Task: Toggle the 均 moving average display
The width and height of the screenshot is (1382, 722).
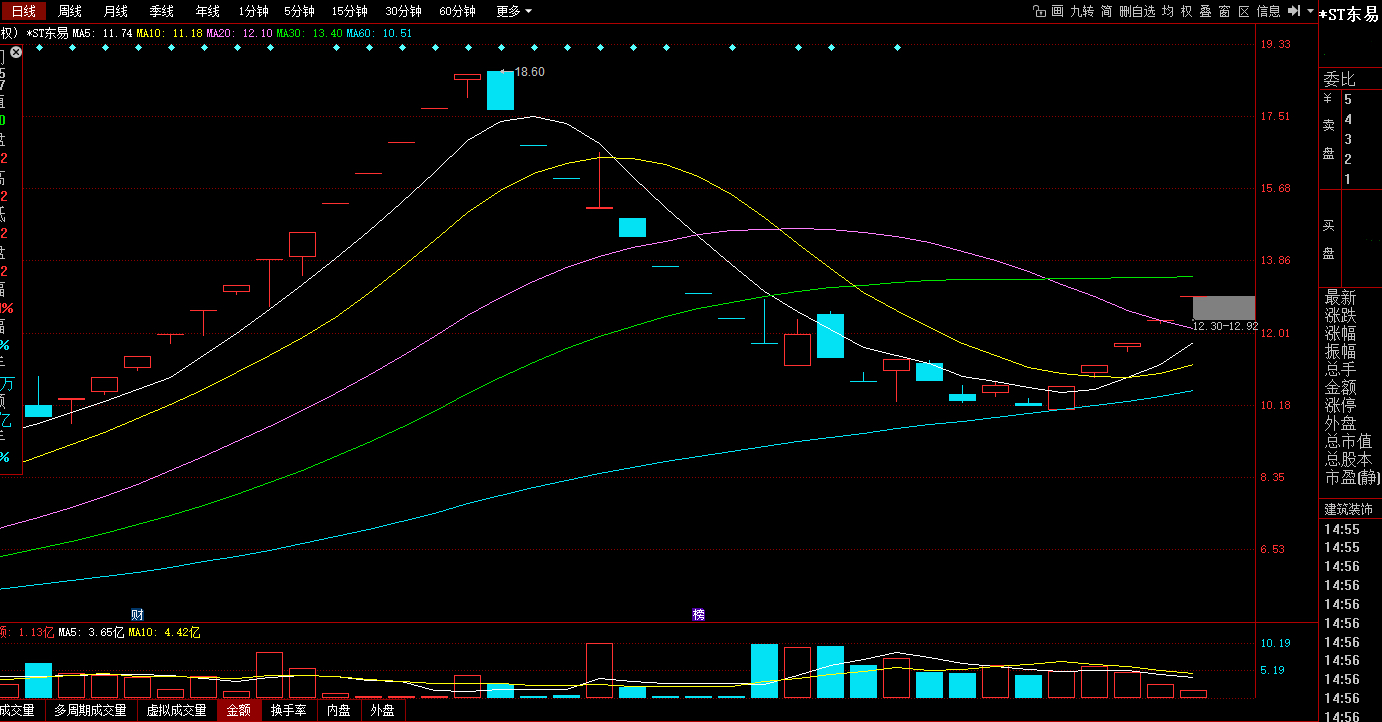Action: (1168, 11)
